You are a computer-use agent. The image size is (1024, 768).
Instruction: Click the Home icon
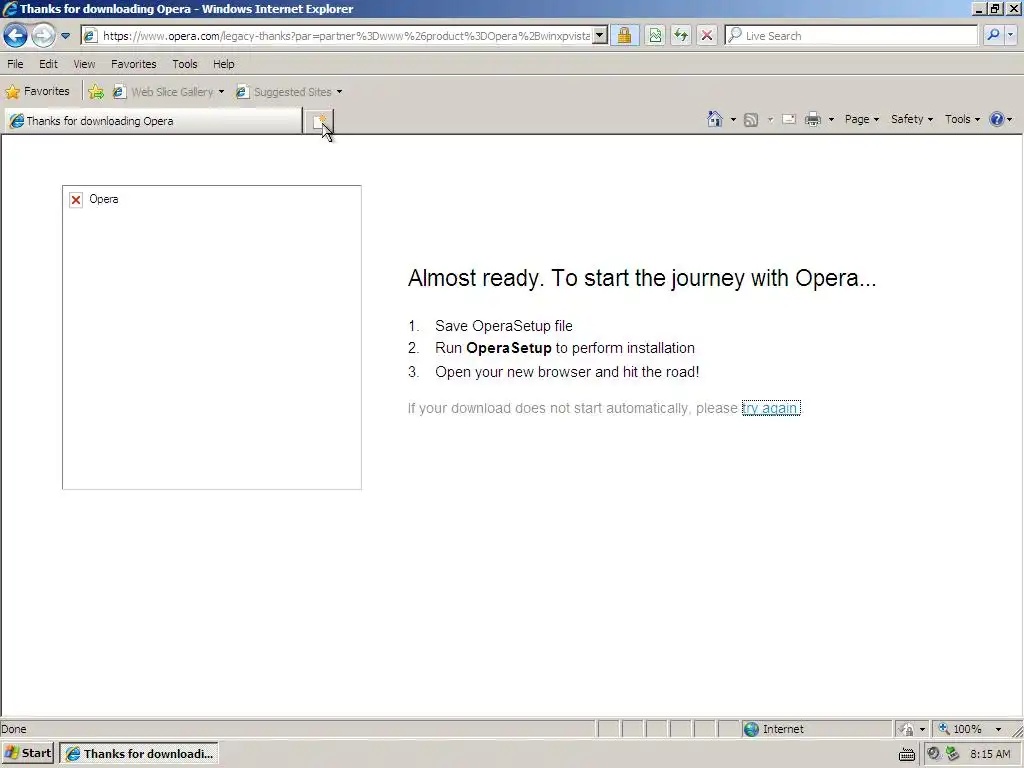[x=714, y=119]
